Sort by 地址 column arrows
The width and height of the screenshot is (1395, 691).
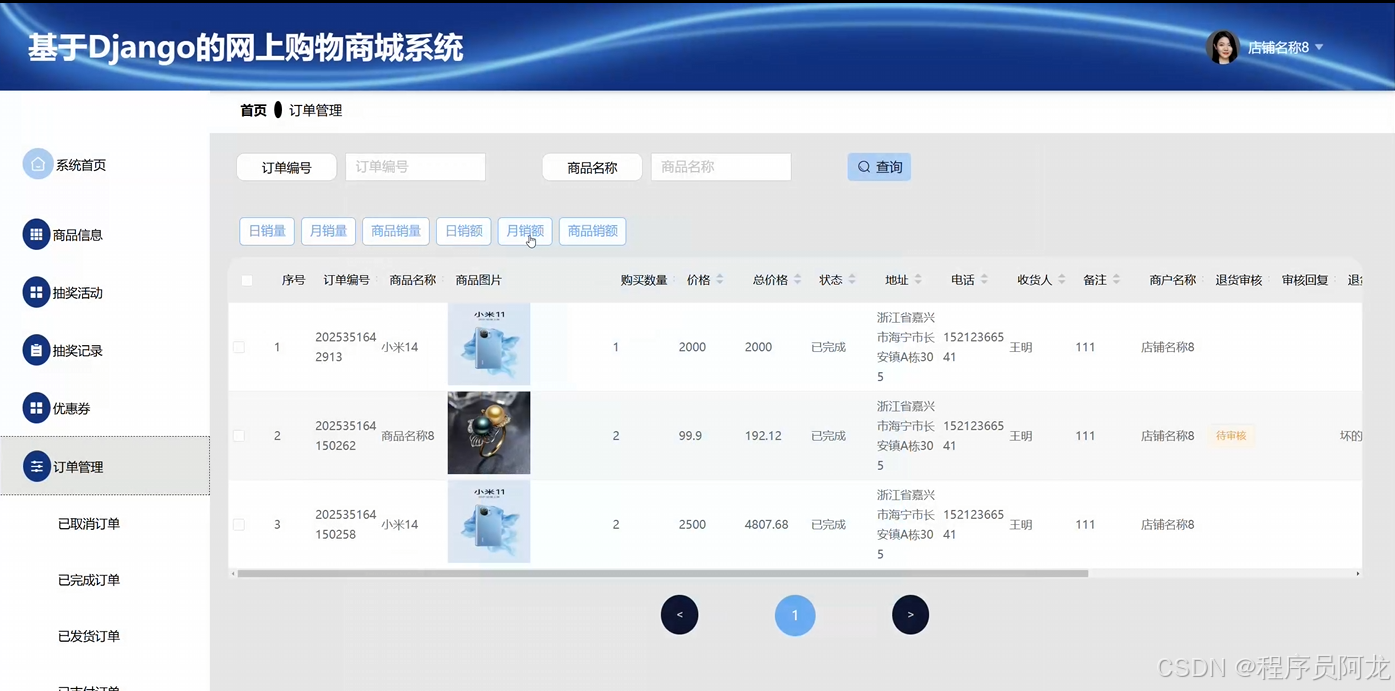tap(918, 280)
